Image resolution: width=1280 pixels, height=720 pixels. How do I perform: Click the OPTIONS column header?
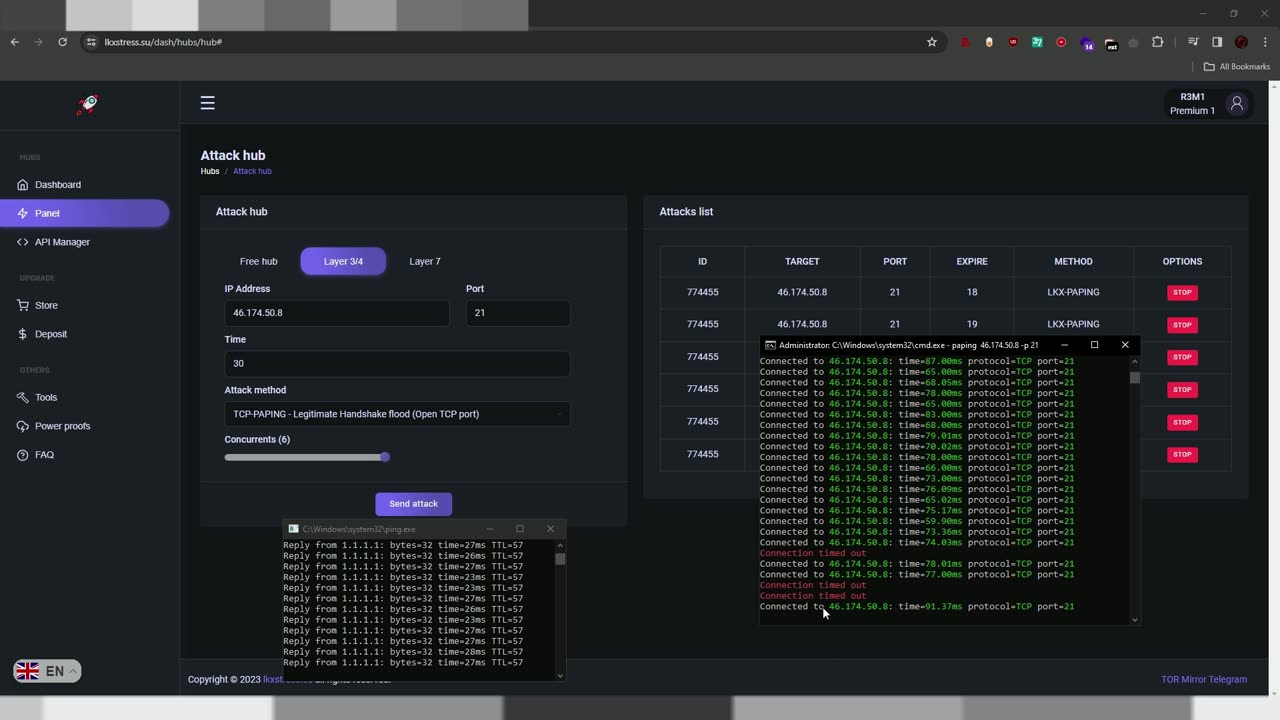1182,261
